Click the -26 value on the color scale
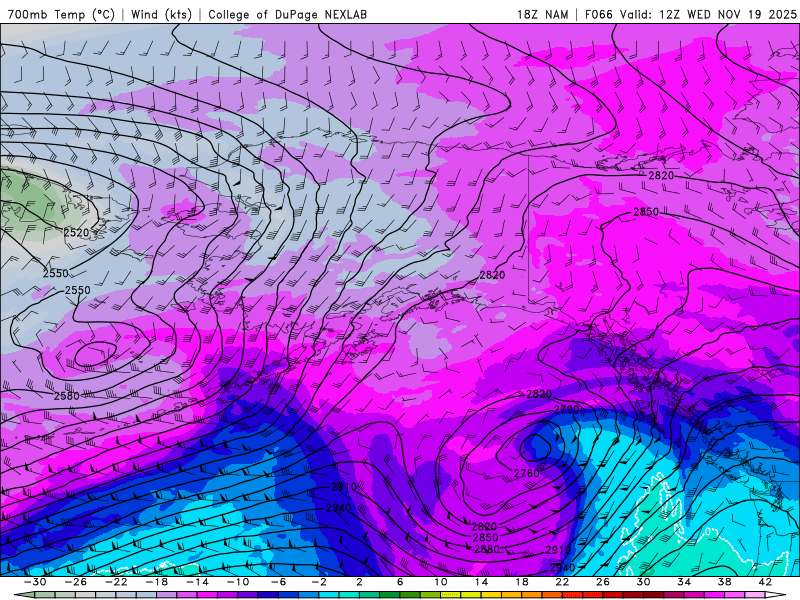The height and width of the screenshot is (600, 800). (x=76, y=582)
